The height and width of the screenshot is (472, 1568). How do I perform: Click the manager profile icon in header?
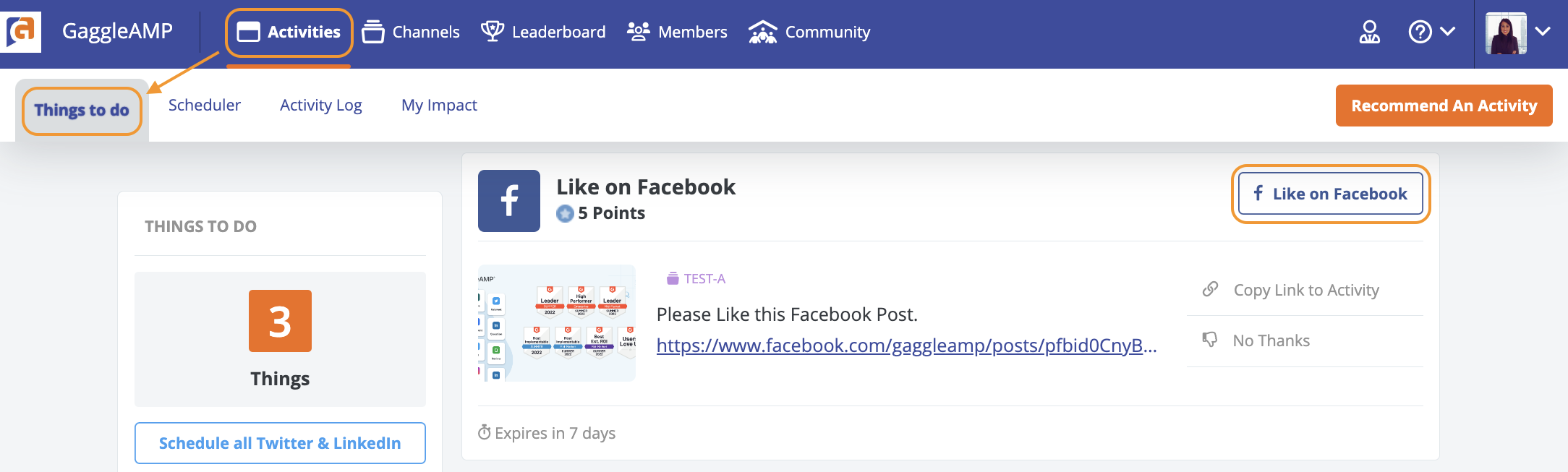(1369, 32)
